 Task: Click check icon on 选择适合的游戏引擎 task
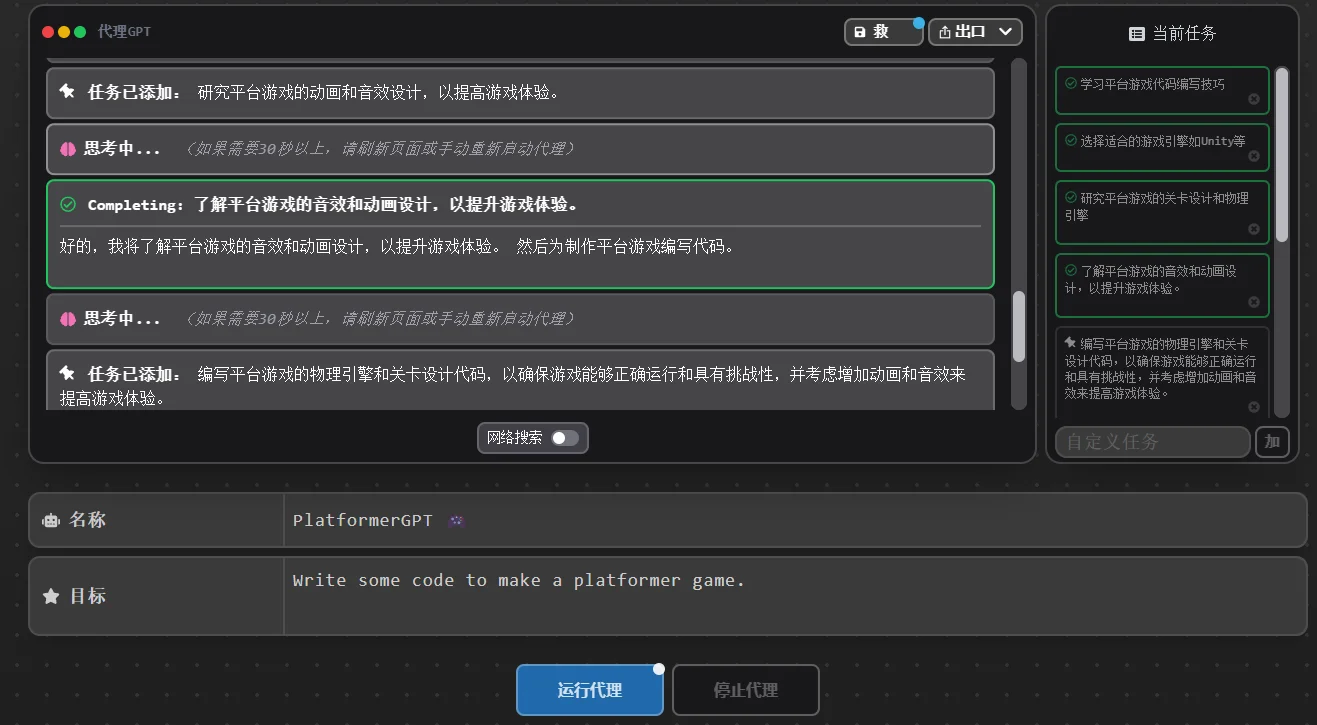(x=1071, y=141)
